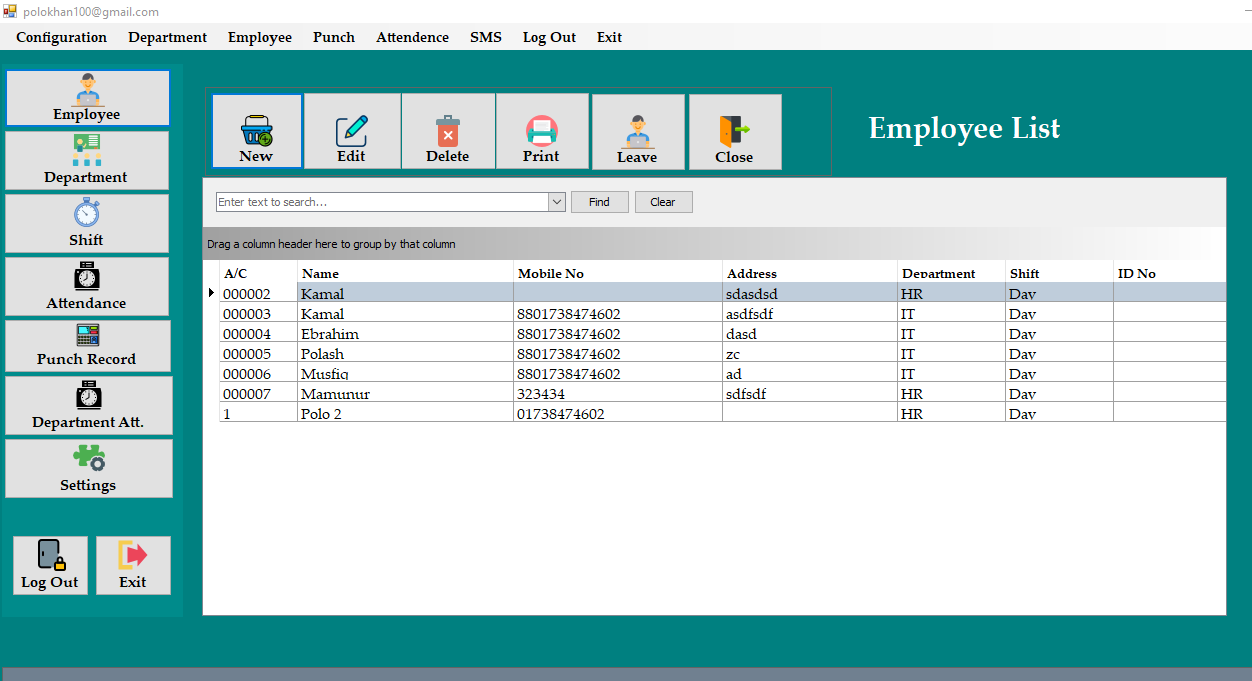The height and width of the screenshot is (681, 1252).
Task: Select address cell sdfsdf
Action: (x=810, y=393)
